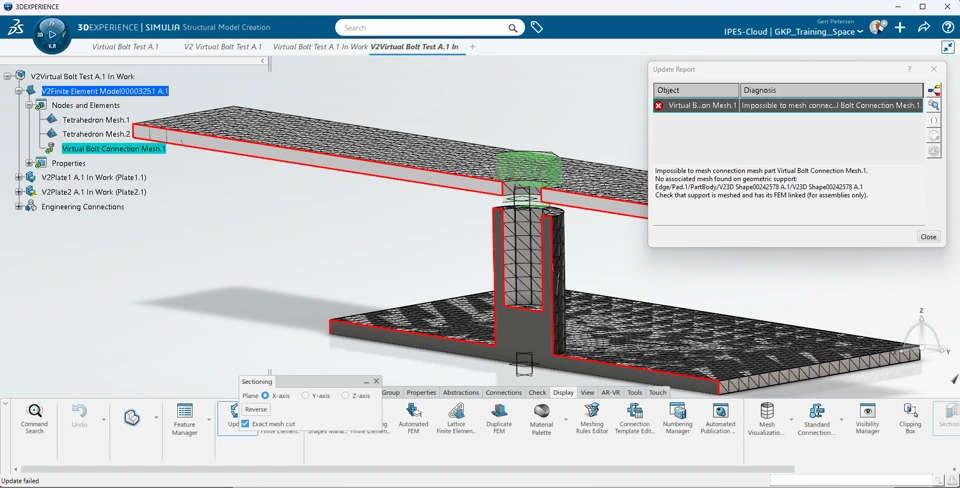Select X-axis plane radio button
Screen dimensions: 960x488
[265, 396]
